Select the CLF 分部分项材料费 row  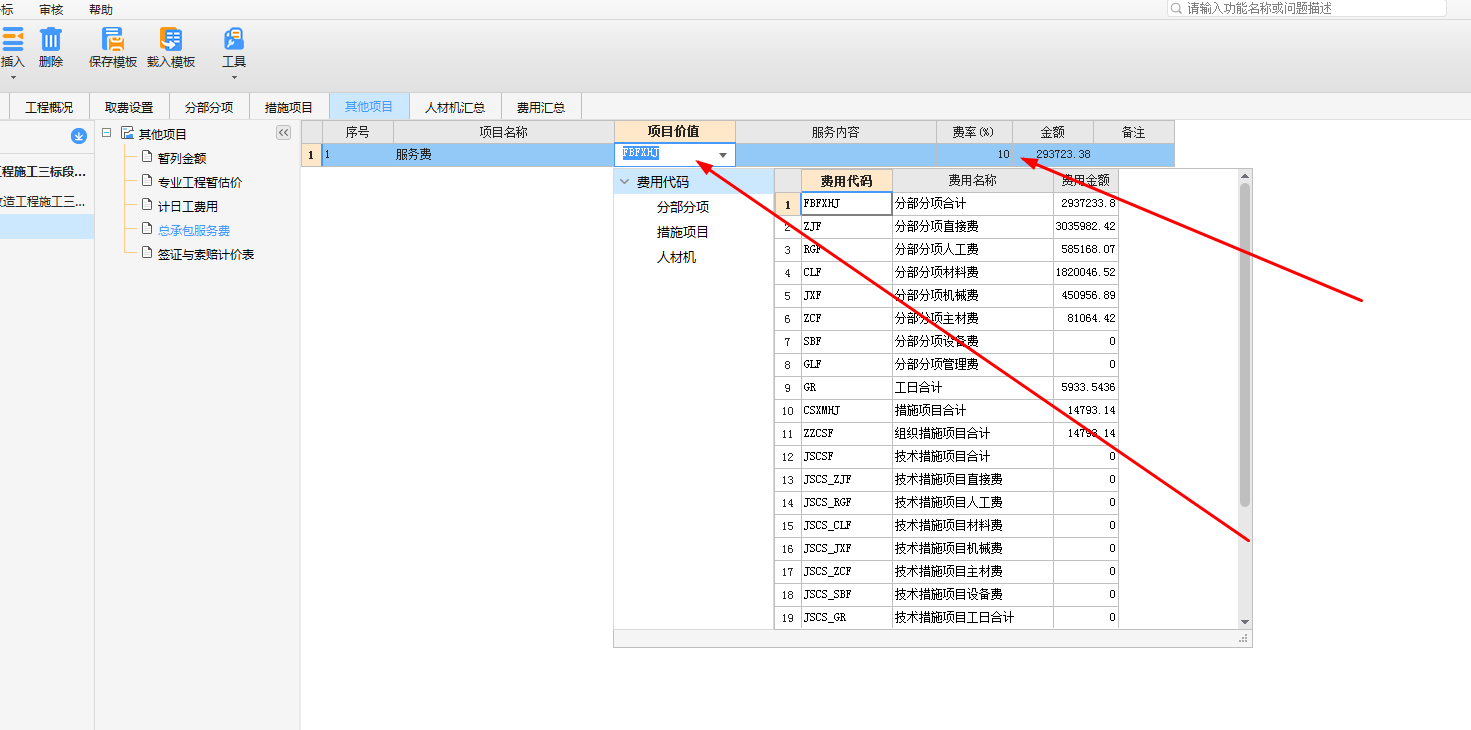tap(947, 273)
